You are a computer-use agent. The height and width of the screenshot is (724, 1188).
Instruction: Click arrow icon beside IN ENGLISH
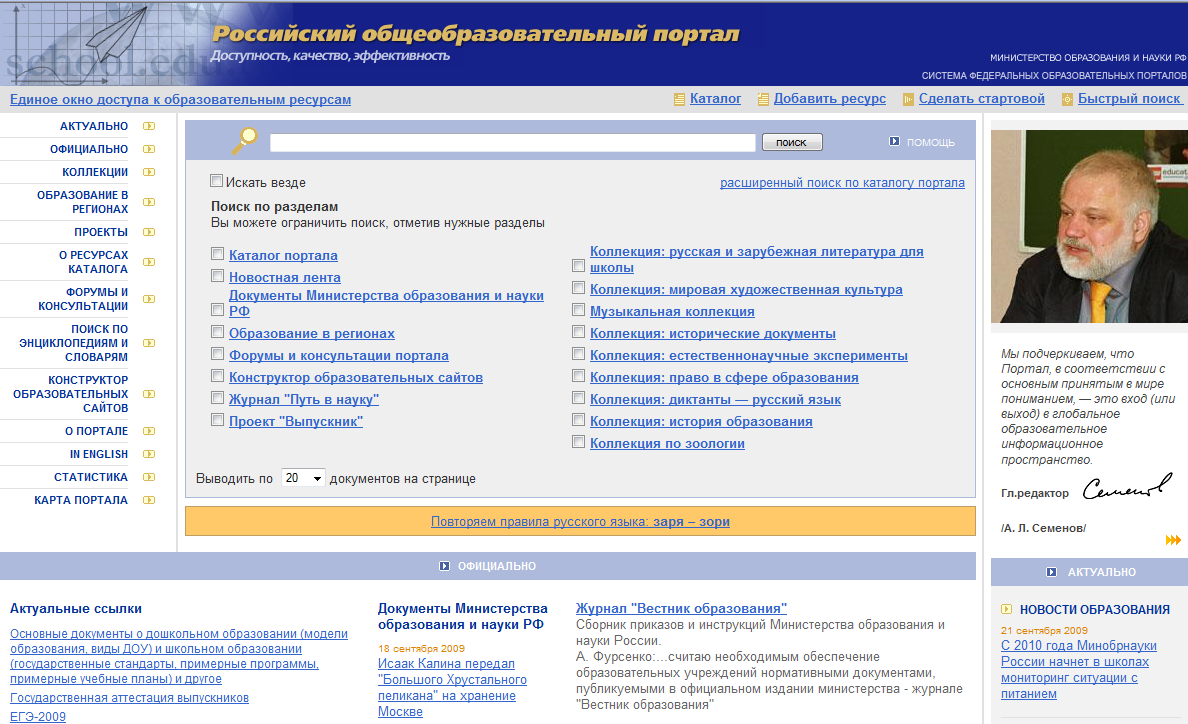149,454
